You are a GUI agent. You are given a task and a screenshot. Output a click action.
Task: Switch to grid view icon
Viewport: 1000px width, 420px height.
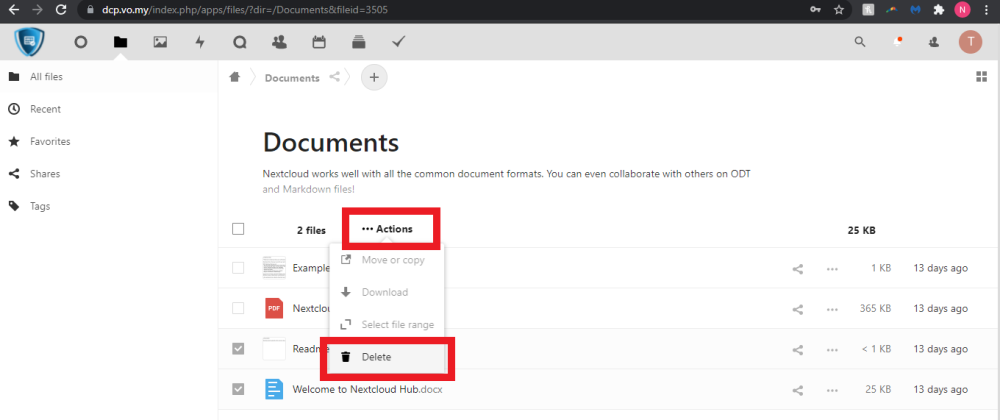click(981, 78)
